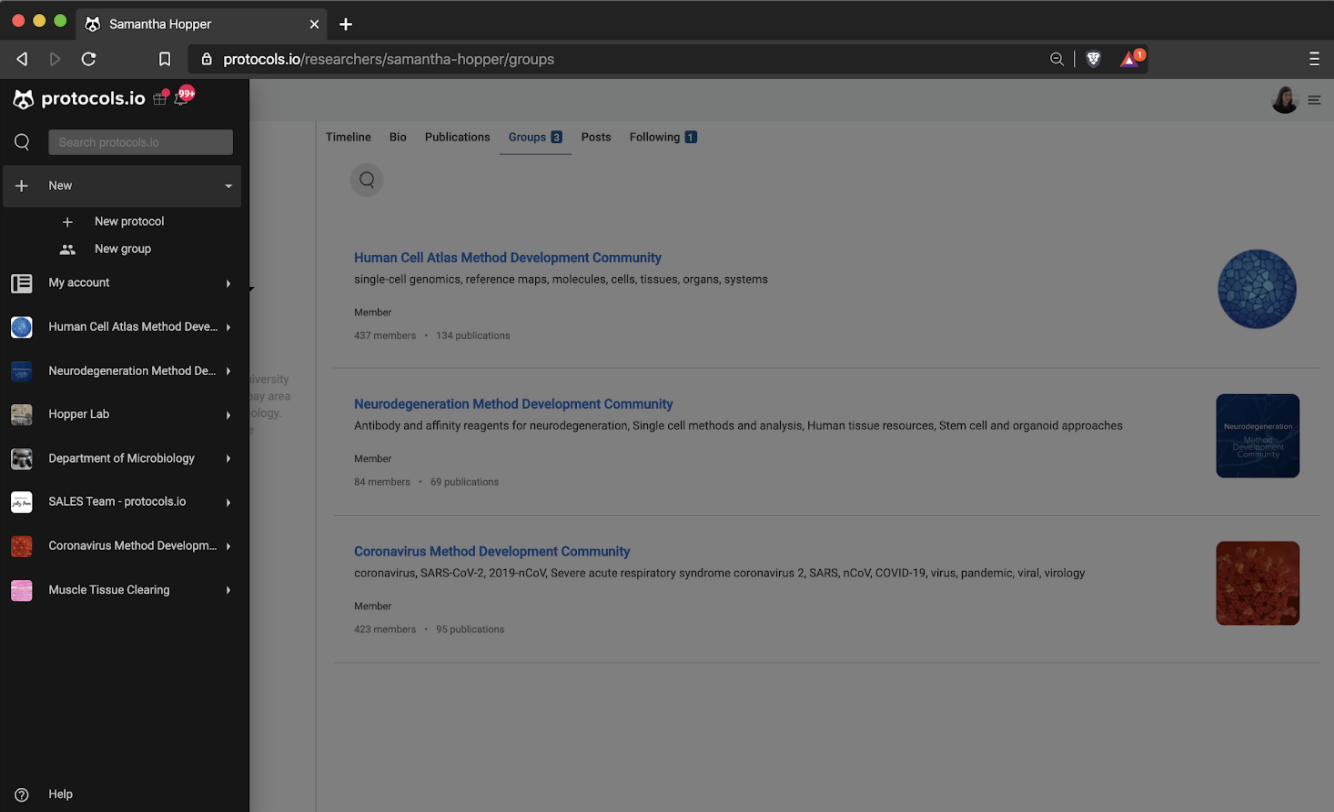Open the Coronavirus Method Development Community link

coord(491,551)
